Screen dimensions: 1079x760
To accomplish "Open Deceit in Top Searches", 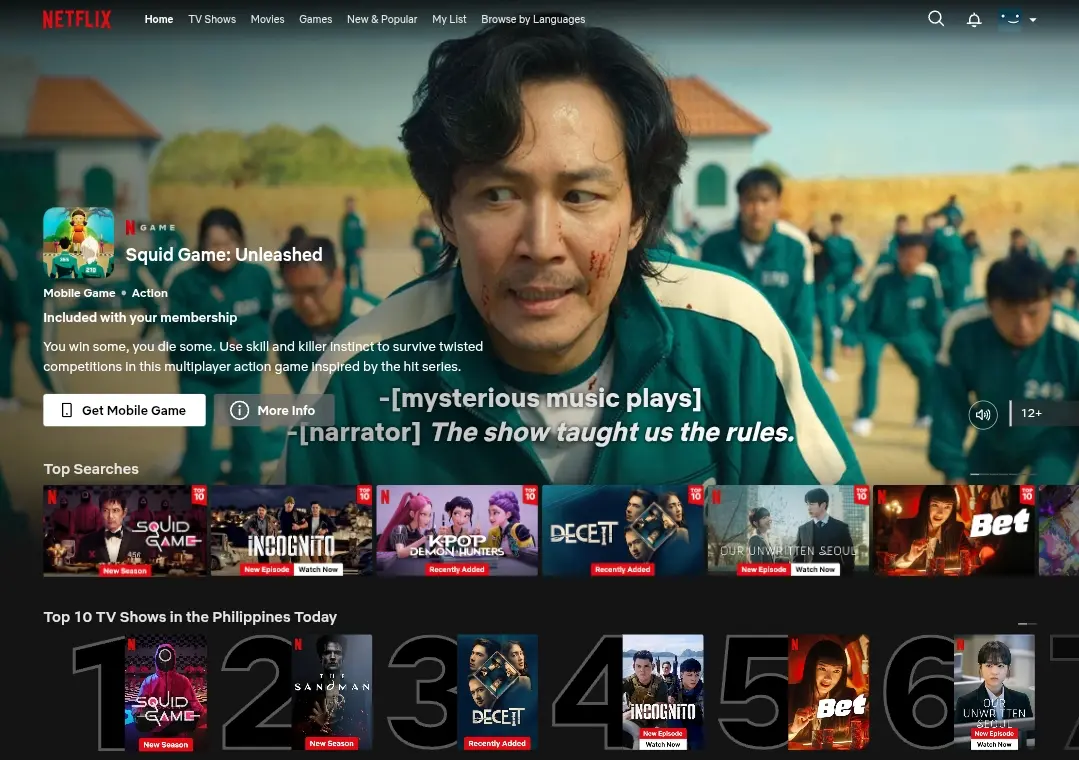I will (x=623, y=531).
